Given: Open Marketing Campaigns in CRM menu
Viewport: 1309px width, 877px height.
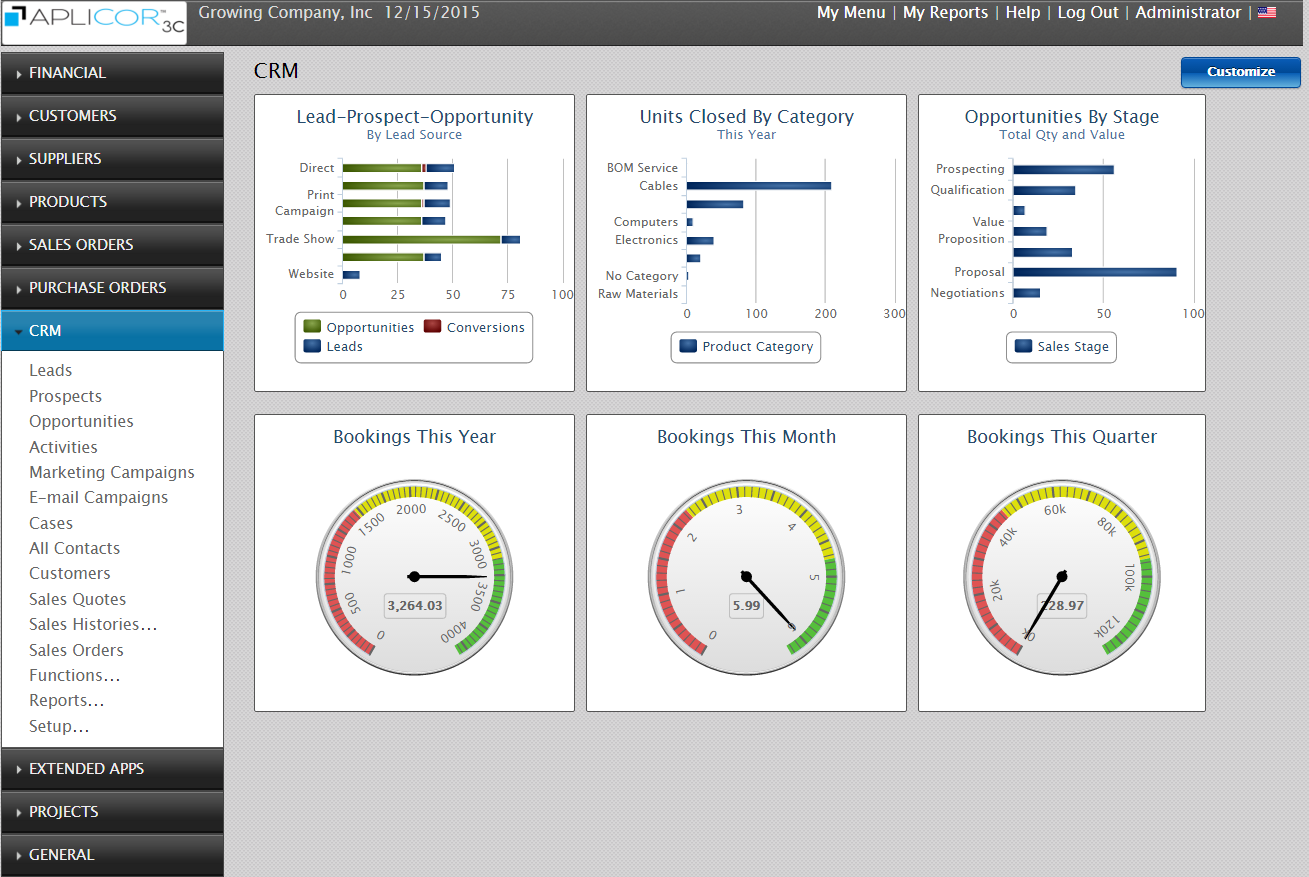Looking at the screenshot, I should 112,472.
